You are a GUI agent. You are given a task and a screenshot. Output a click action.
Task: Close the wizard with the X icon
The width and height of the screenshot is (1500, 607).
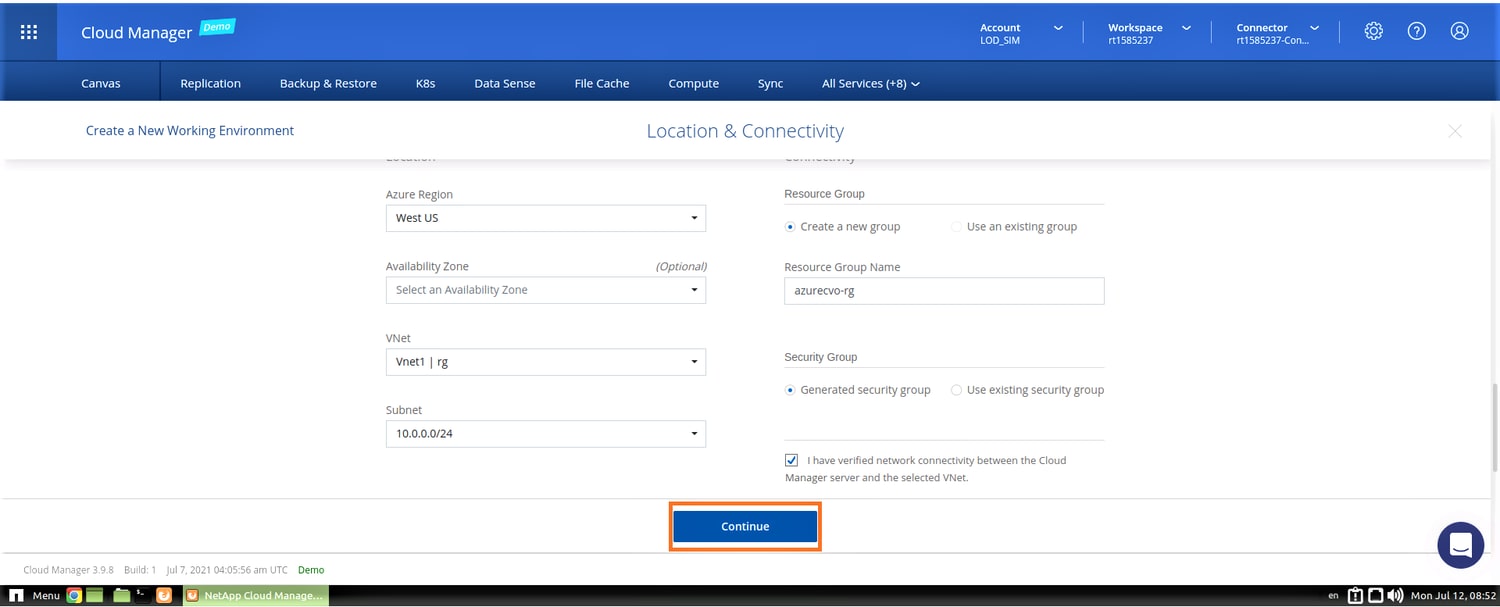[1454, 131]
